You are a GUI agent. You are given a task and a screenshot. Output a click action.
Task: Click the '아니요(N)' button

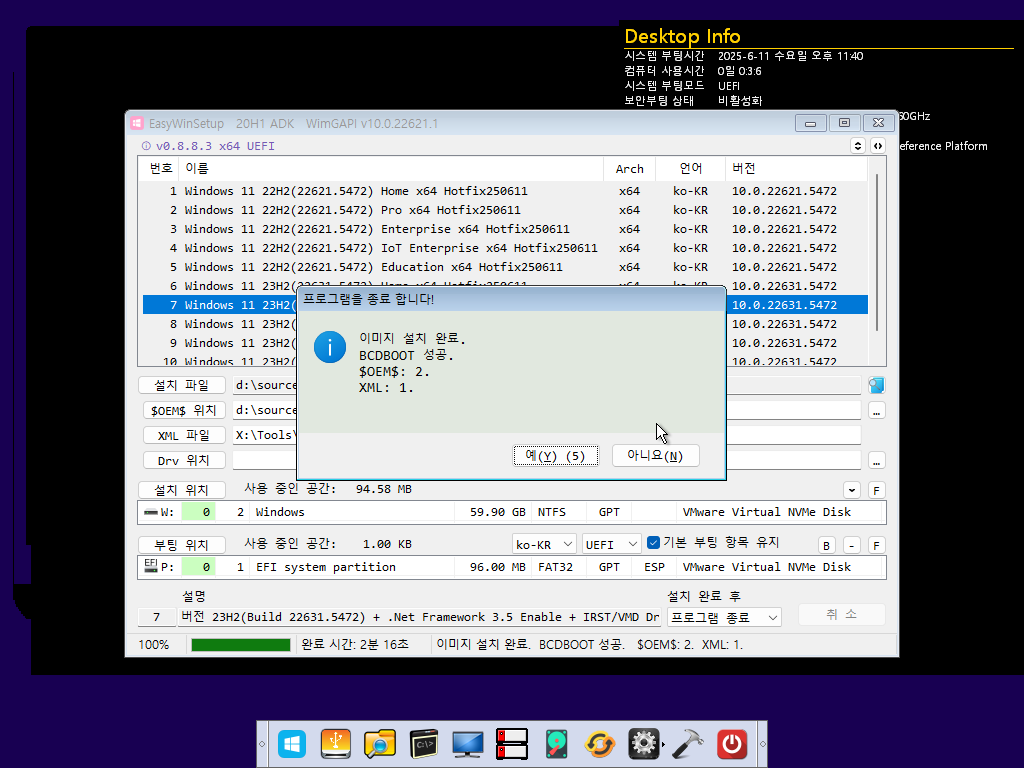(x=656, y=455)
